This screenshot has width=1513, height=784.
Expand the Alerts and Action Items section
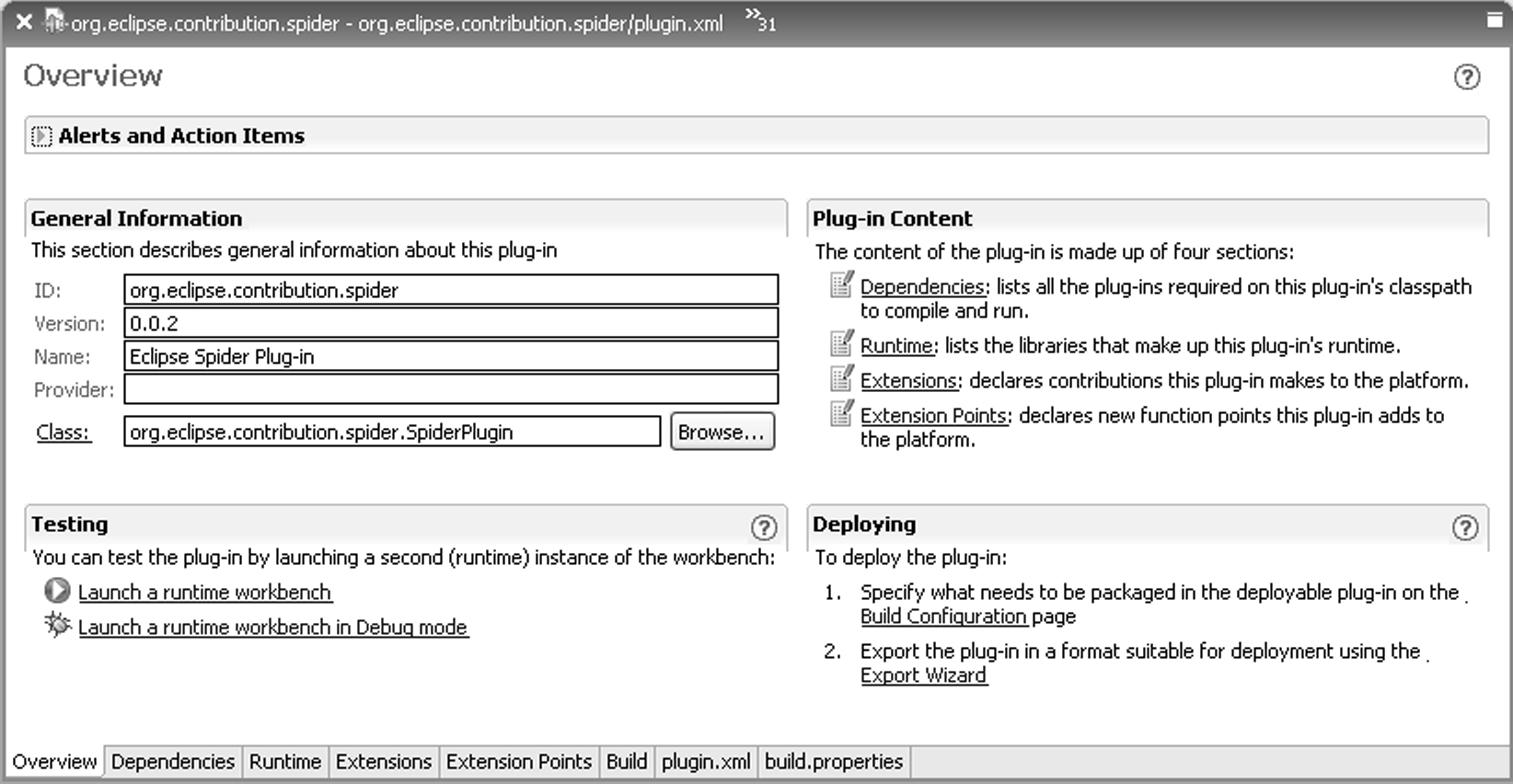41,136
